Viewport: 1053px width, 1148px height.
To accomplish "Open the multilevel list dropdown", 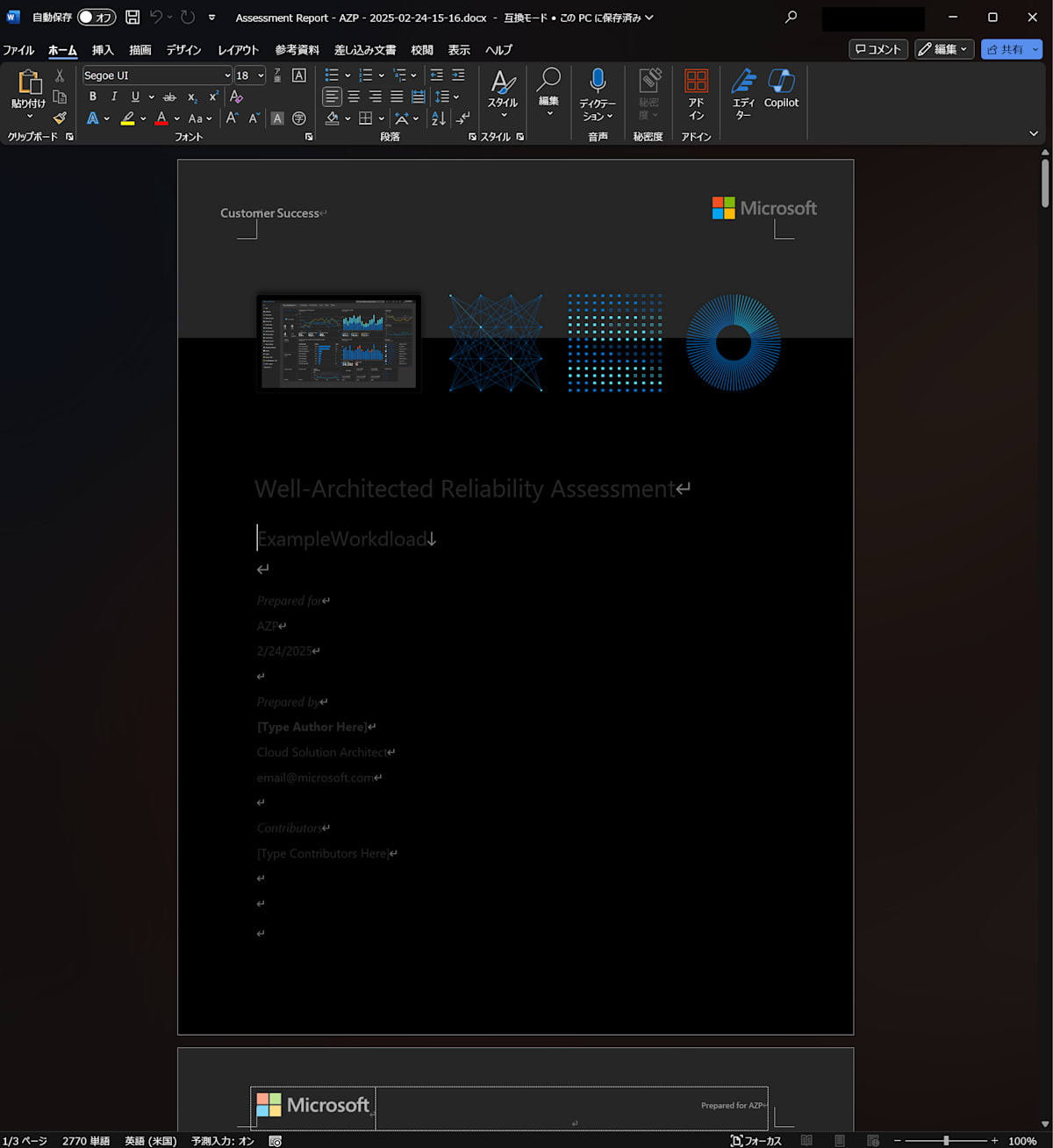I will click(x=414, y=75).
